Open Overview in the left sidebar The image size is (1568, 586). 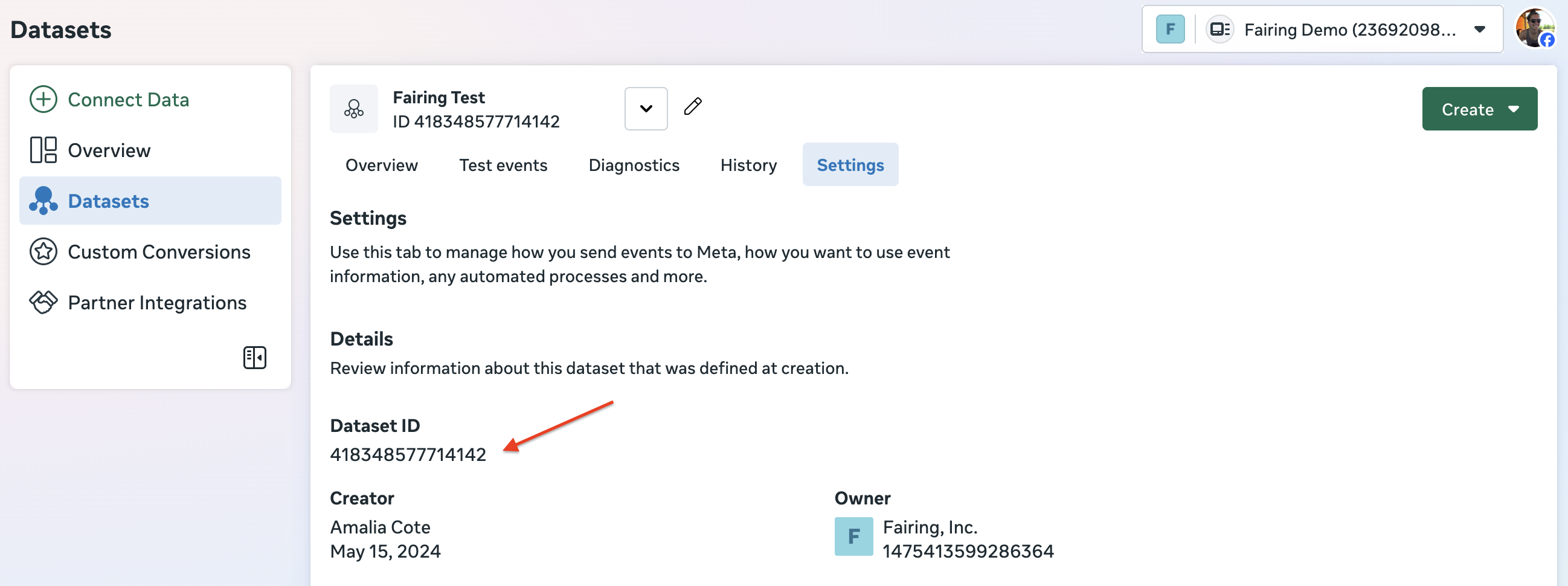pyautogui.click(x=150, y=150)
